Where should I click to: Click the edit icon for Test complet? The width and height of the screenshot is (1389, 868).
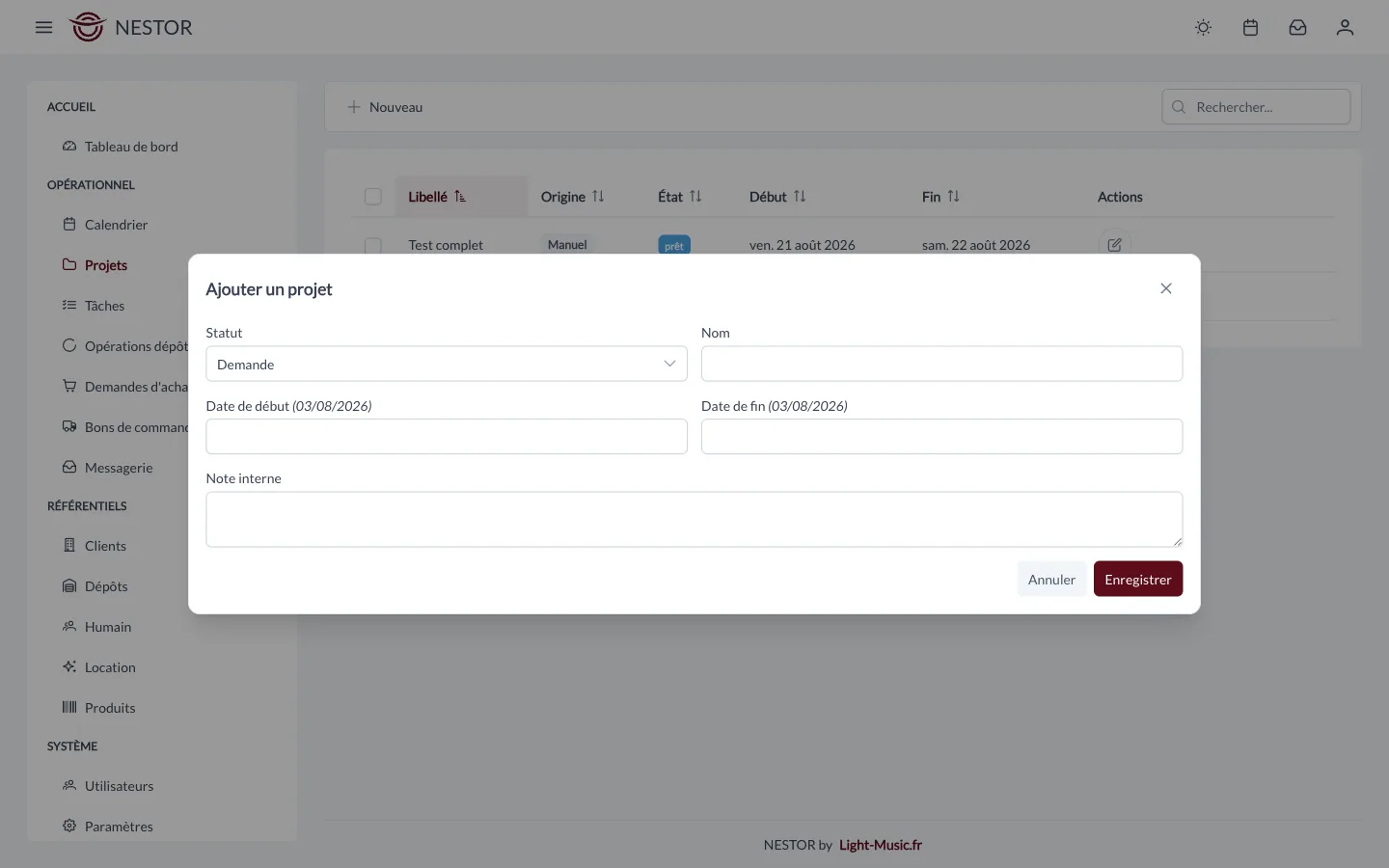pos(1114,245)
